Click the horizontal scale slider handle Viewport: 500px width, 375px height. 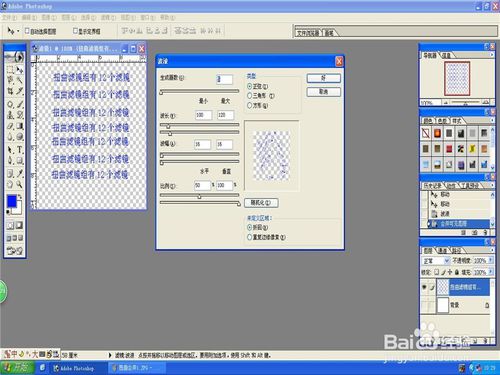coord(199,196)
